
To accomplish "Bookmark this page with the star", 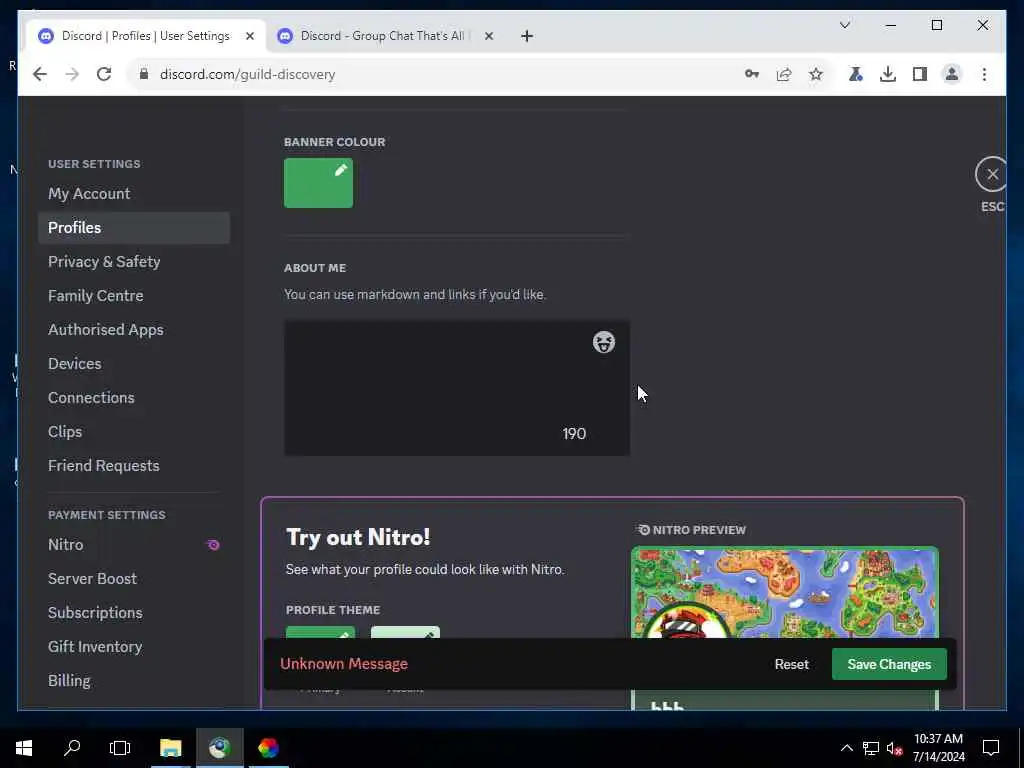I will pos(816,74).
